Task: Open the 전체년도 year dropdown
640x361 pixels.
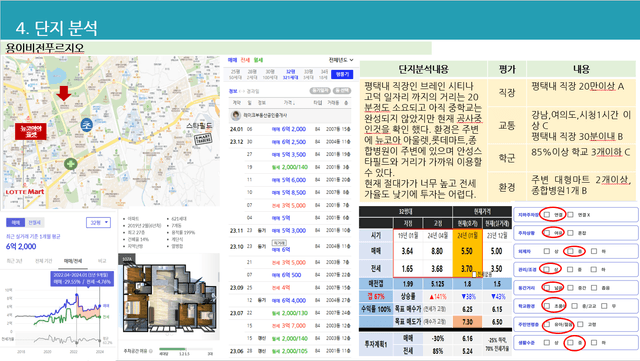Action: 341,60
